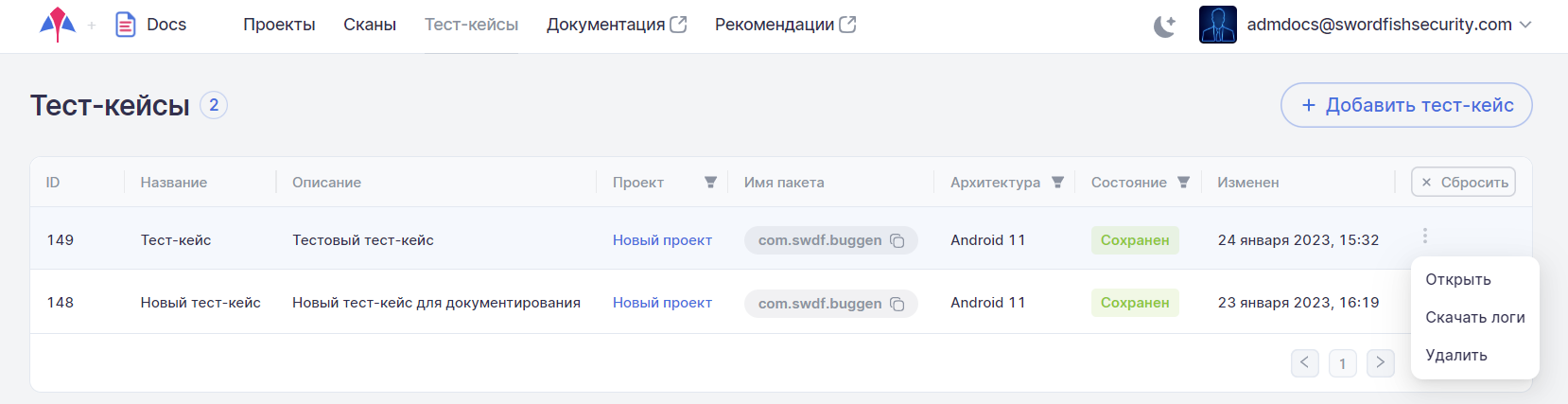
Task: Open filter for Проект column
Action: click(x=710, y=183)
